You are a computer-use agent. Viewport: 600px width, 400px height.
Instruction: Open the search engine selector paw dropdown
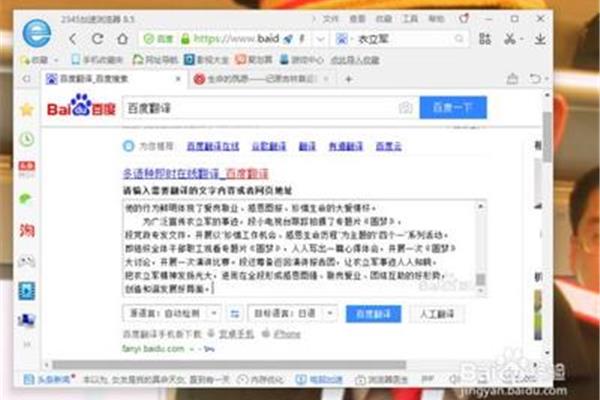pyautogui.click(x=342, y=39)
